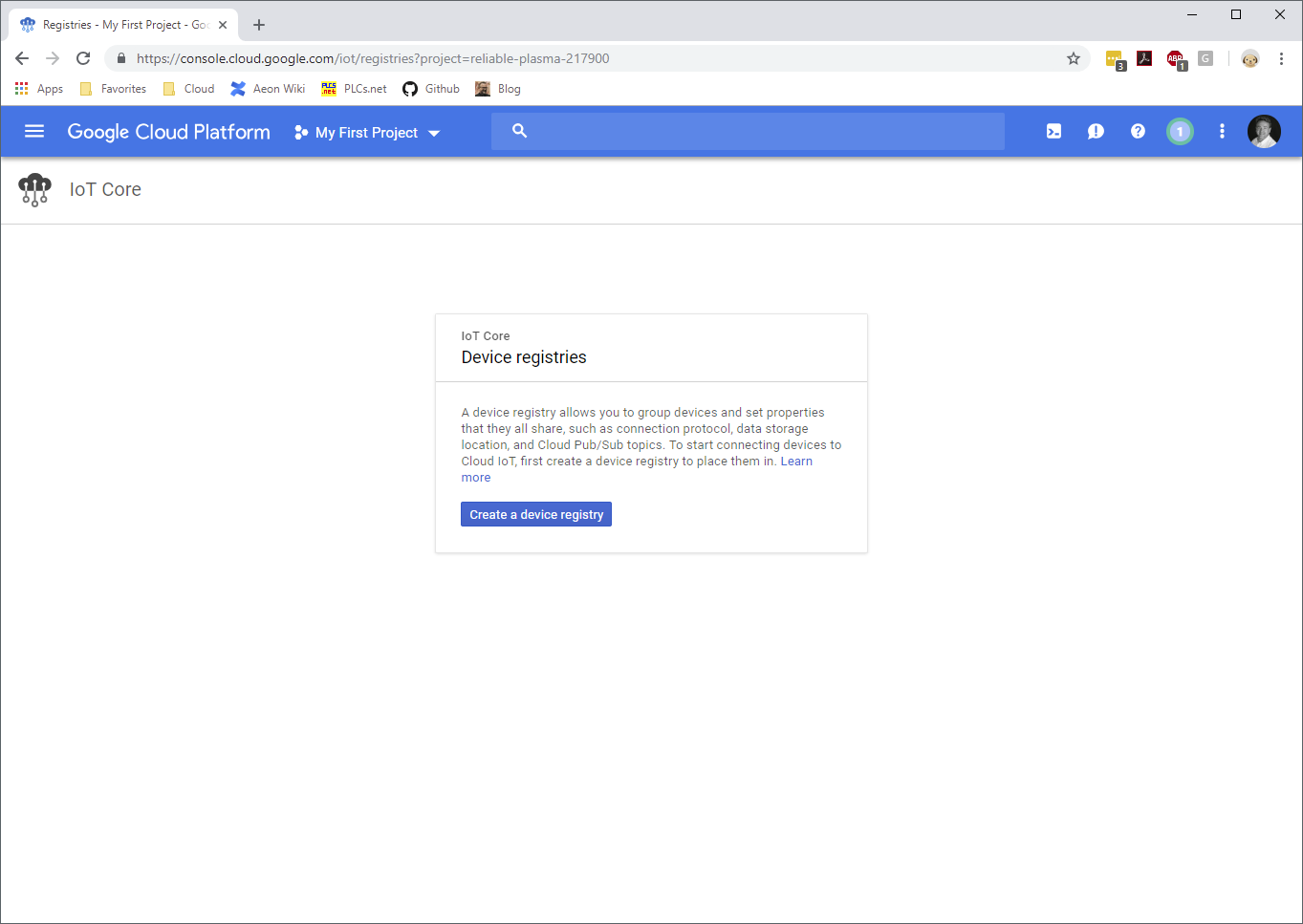Click the yellow extension icon with 3 badge
Image resolution: width=1303 pixels, height=924 pixels.
pos(1115,59)
